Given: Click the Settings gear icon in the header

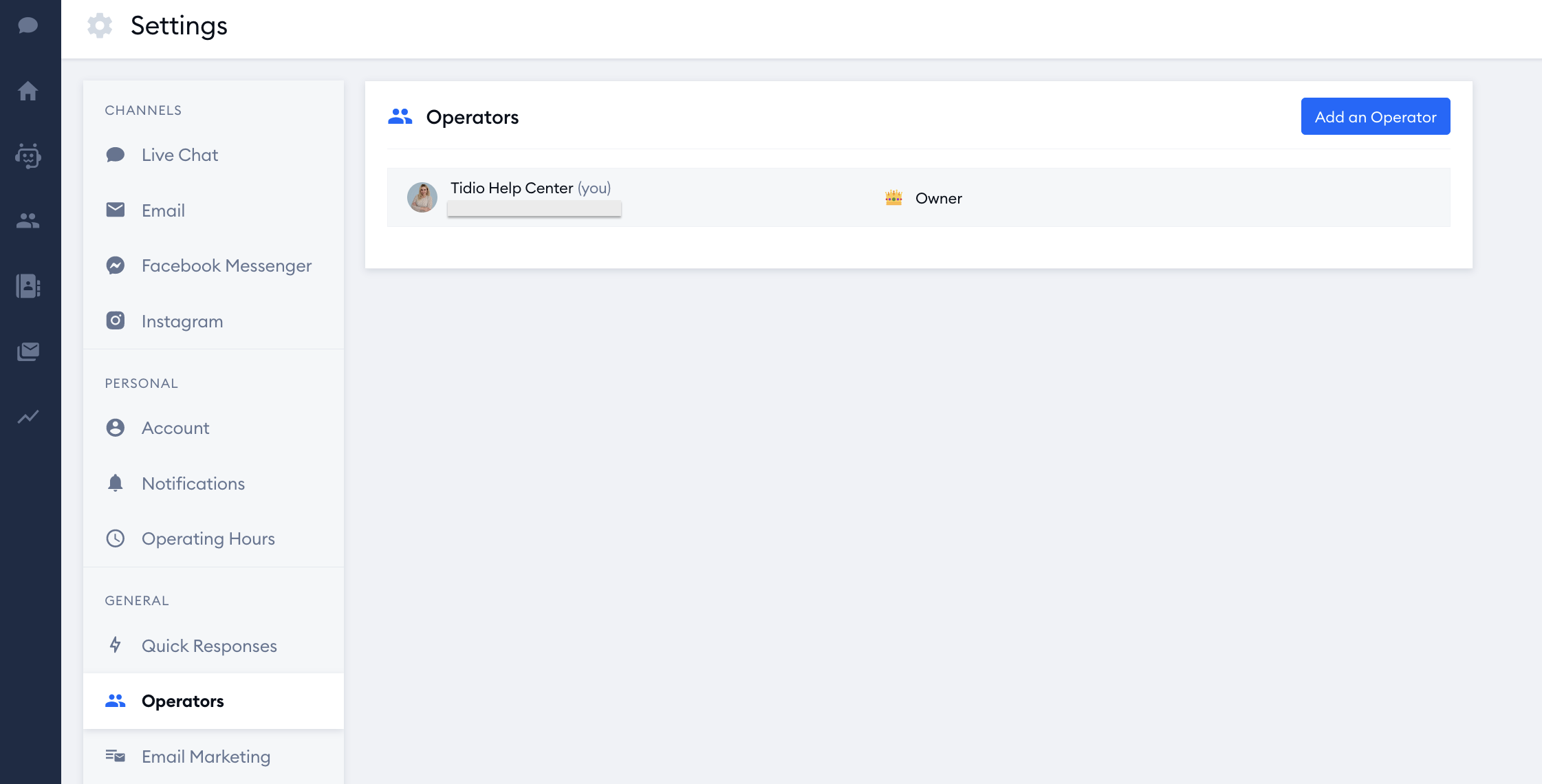Looking at the screenshot, I should pyautogui.click(x=100, y=25).
